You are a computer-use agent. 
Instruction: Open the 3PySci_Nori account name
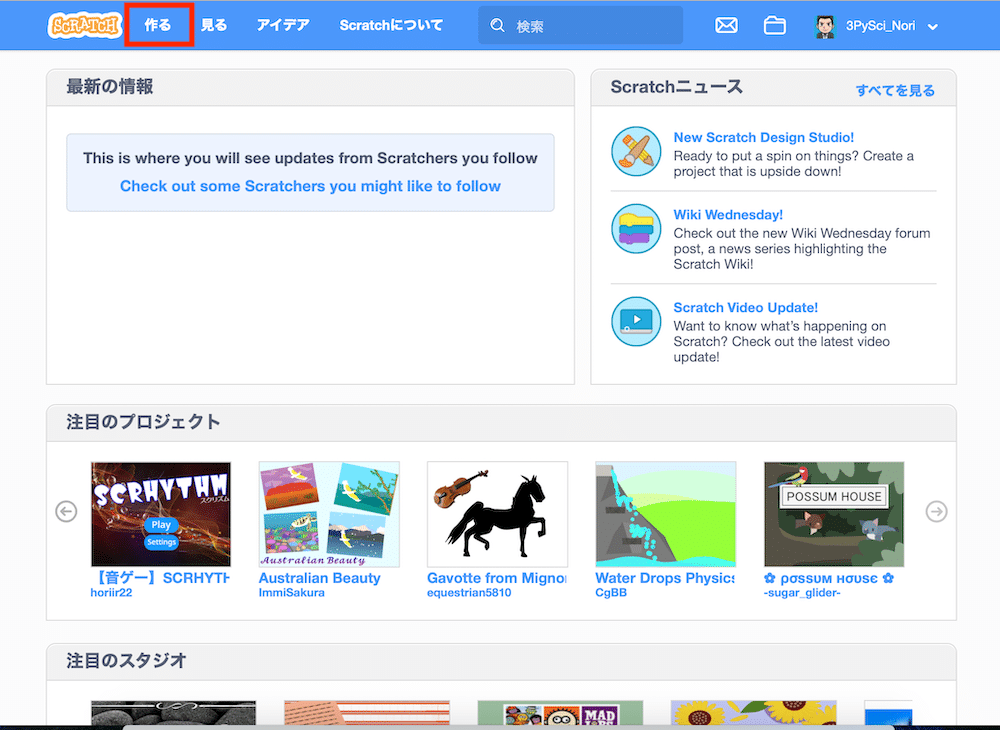(880, 26)
